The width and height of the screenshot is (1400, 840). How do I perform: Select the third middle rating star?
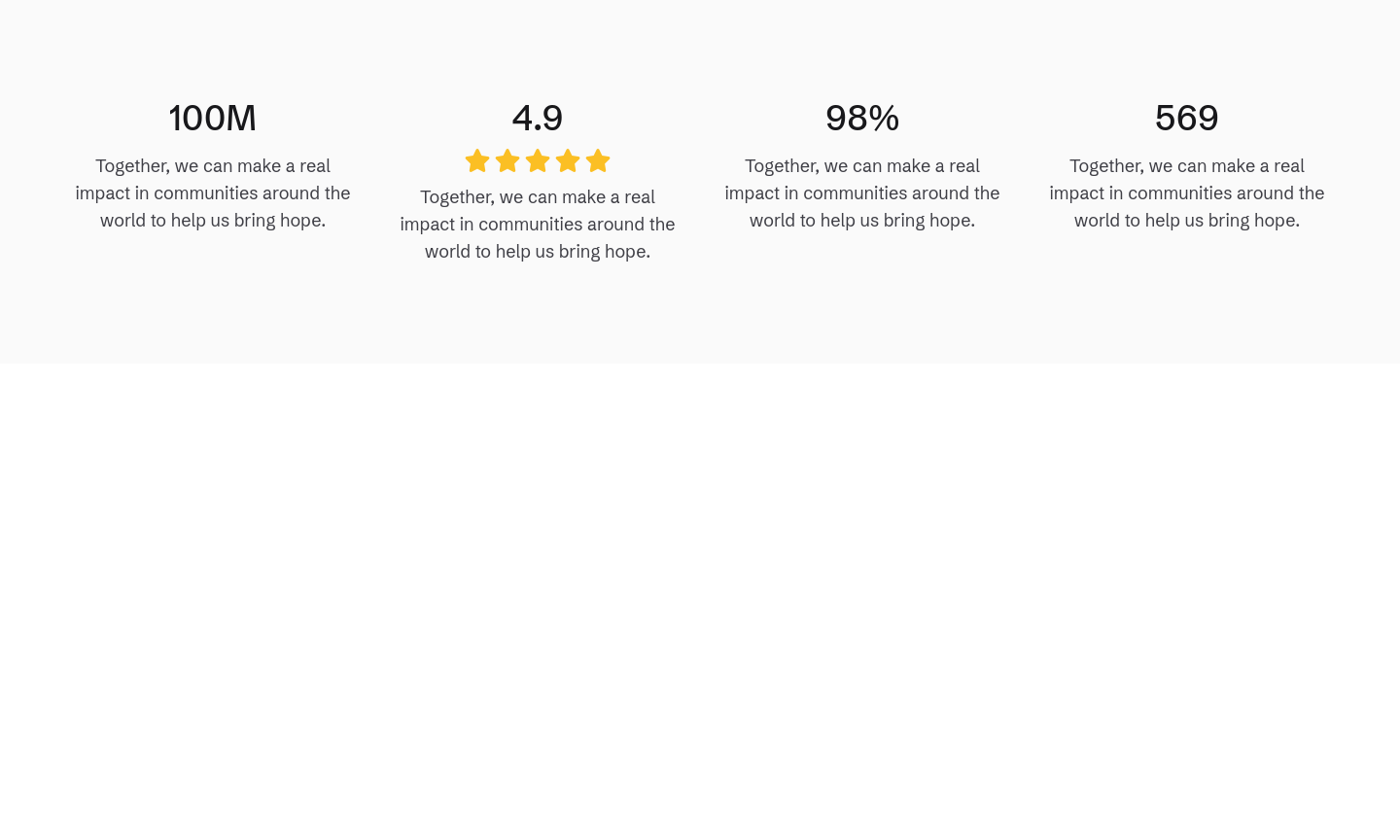pos(538,160)
